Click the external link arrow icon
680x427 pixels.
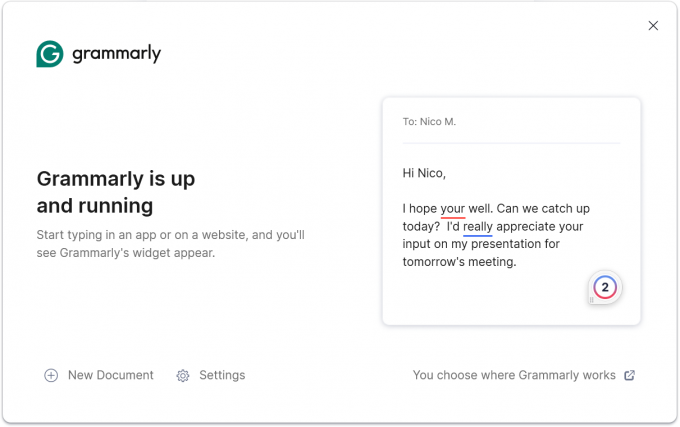629,375
